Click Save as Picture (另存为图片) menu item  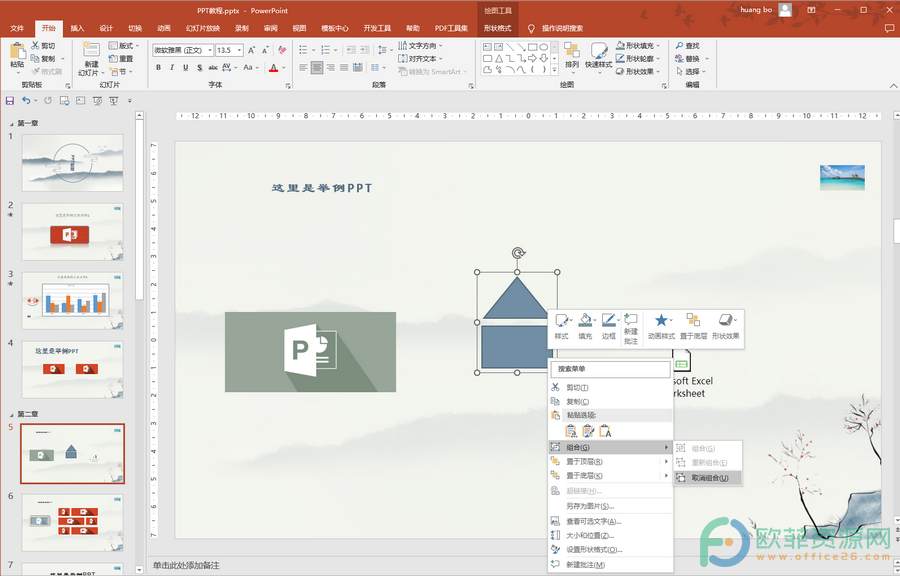pos(611,506)
